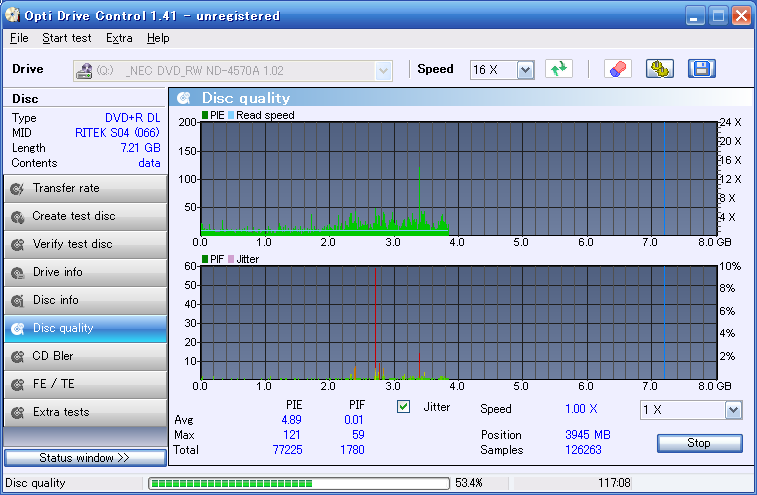Viewport: 757px width, 495px height.
Task: Click the green PIE legend swatch
Action: [x=205, y=115]
